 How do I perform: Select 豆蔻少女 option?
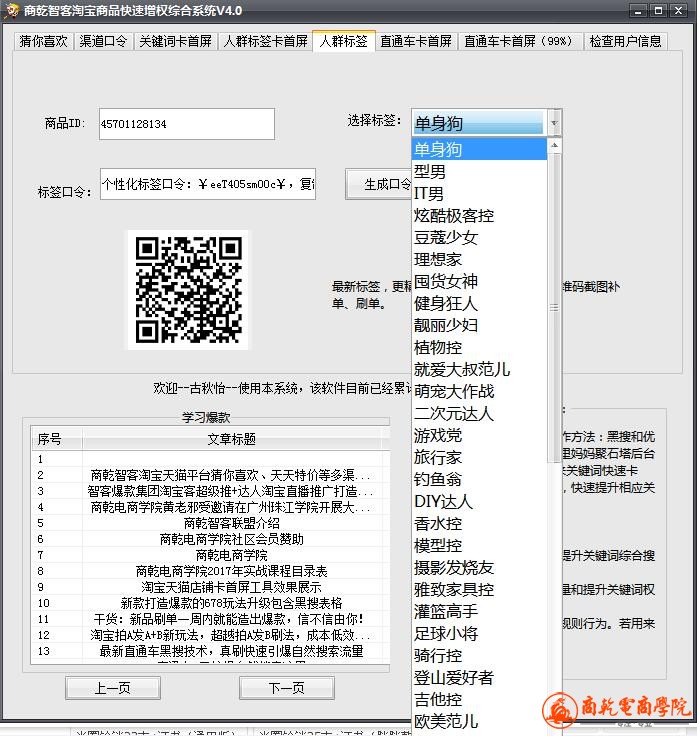coord(479,238)
